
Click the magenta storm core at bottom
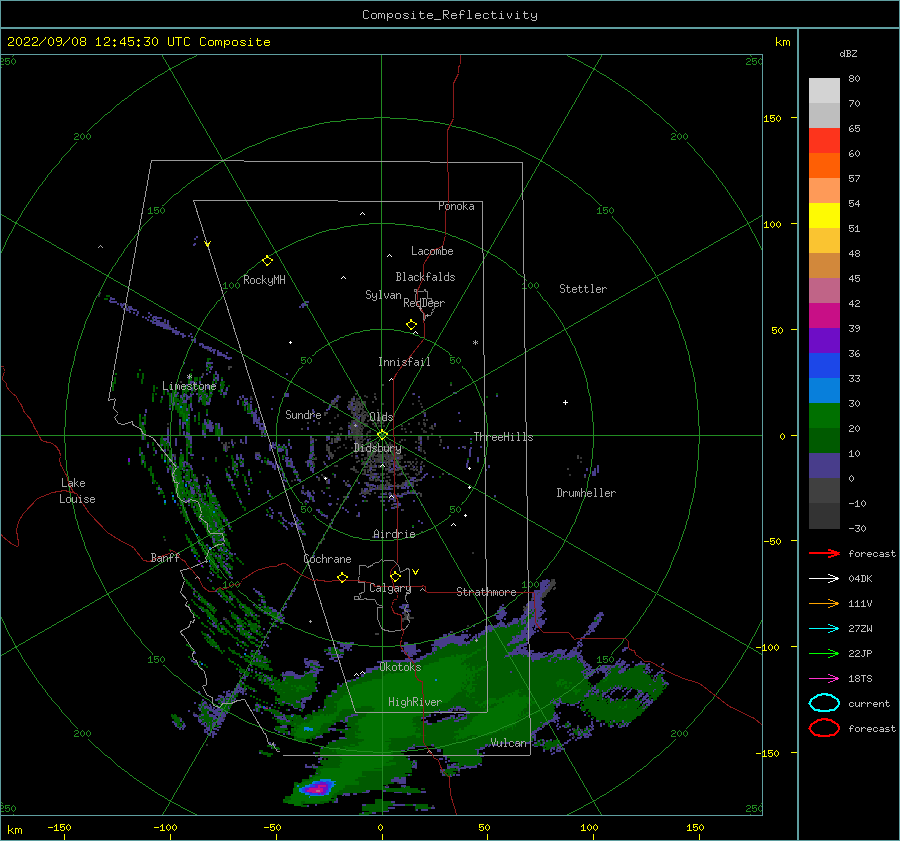316,790
